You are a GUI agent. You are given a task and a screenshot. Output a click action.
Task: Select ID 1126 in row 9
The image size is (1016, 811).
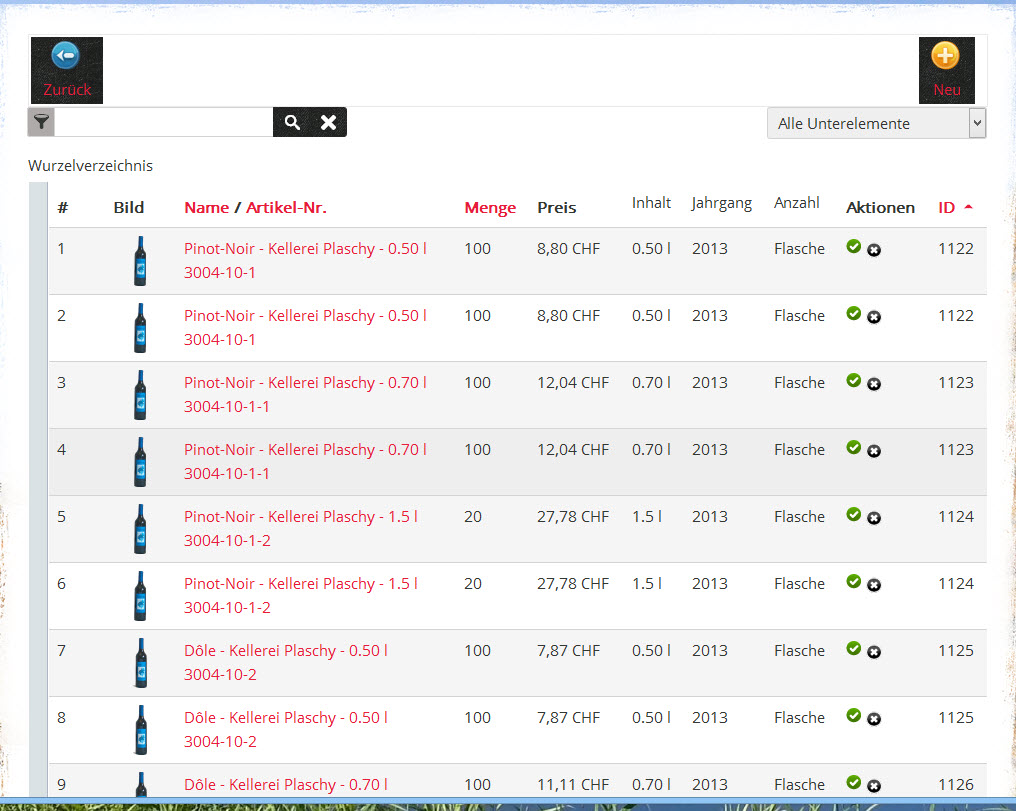click(956, 785)
